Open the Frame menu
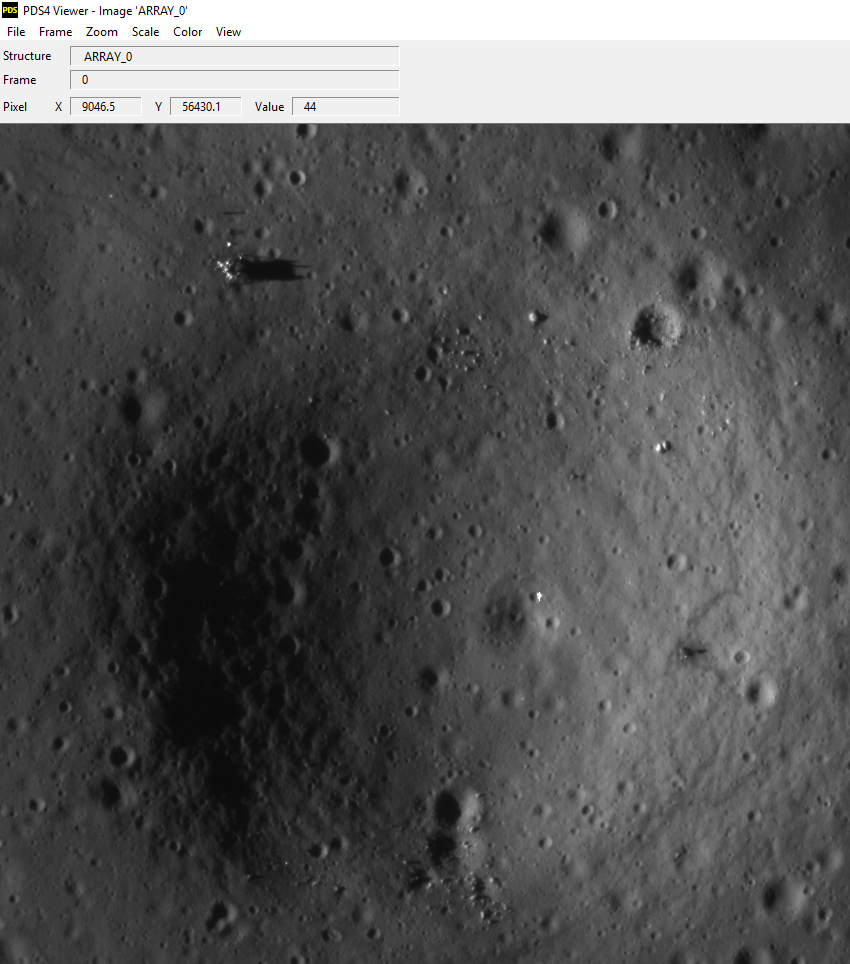Viewport: 850px width, 964px height. (55, 32)
